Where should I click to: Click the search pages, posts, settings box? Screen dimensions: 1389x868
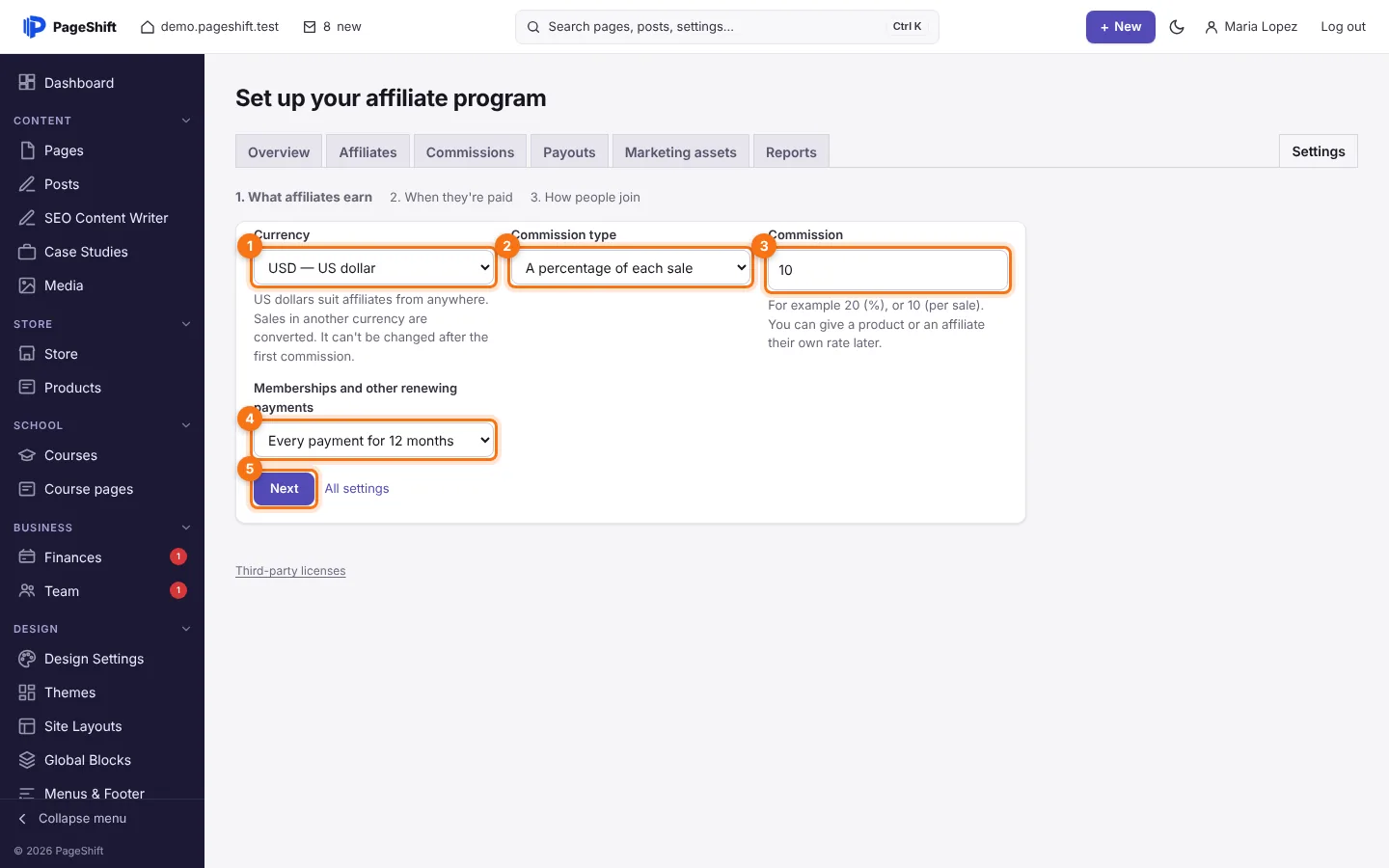(727, 27)
